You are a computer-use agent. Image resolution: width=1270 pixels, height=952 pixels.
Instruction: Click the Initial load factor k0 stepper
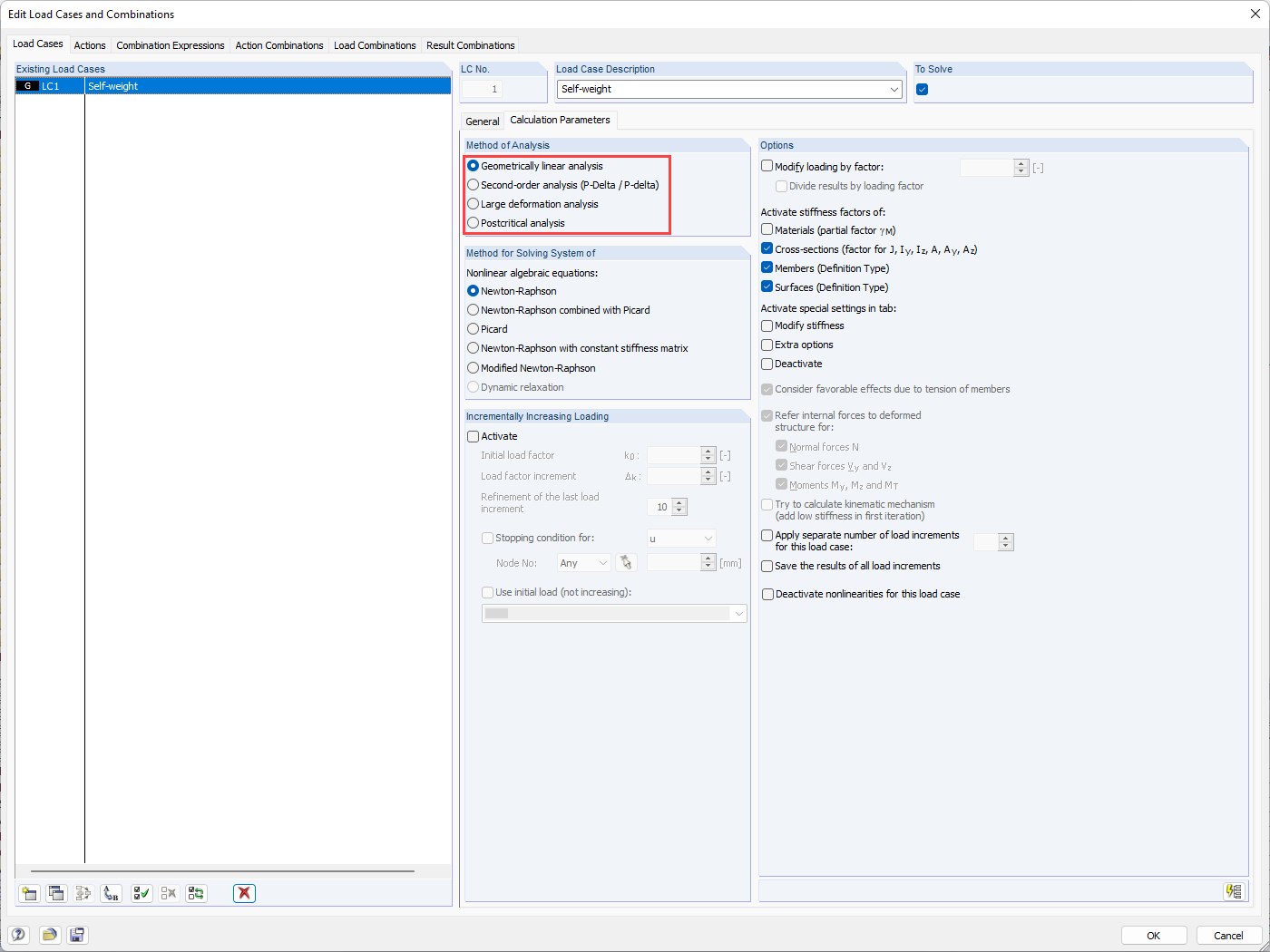(x=708, y=455)
